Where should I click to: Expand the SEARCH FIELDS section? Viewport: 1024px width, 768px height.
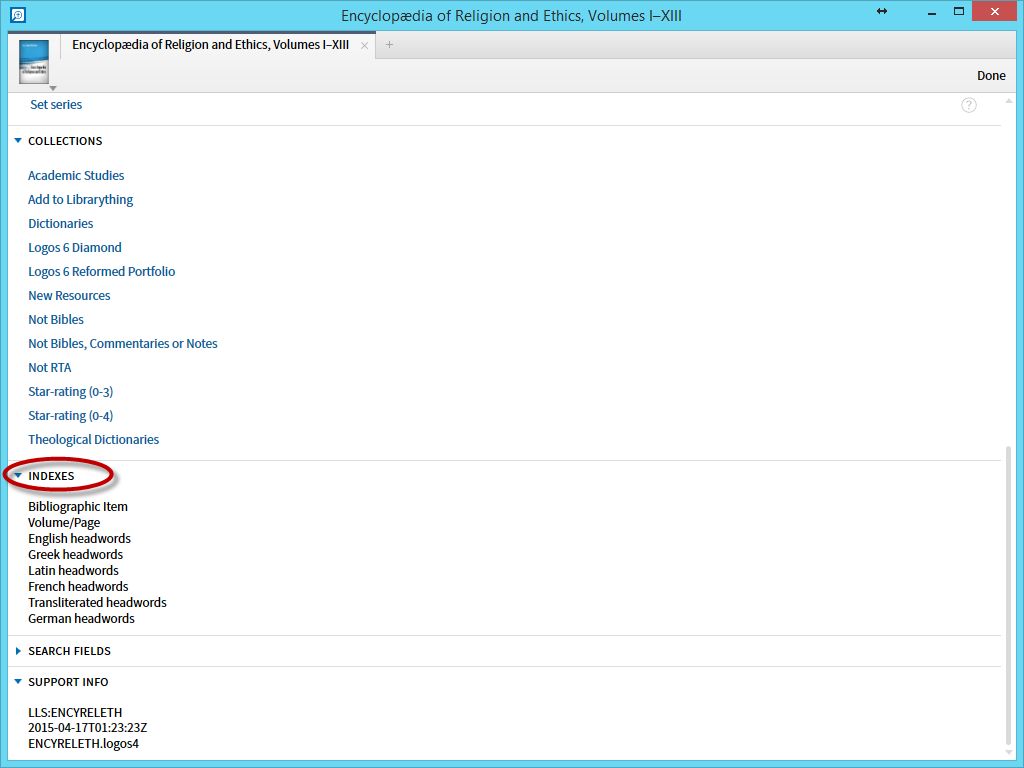click(18, 651)
